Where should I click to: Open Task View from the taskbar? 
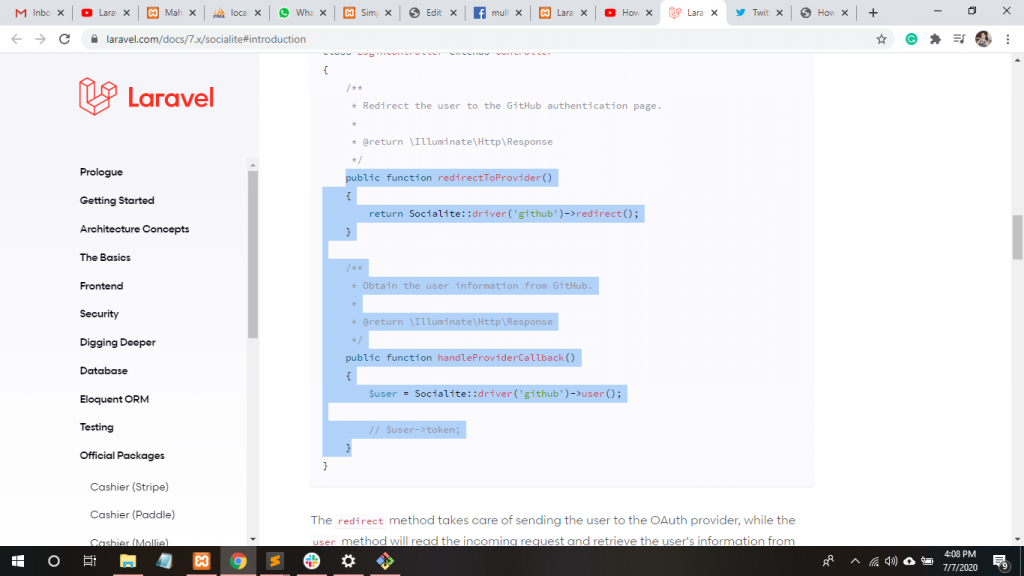(89, 561)
